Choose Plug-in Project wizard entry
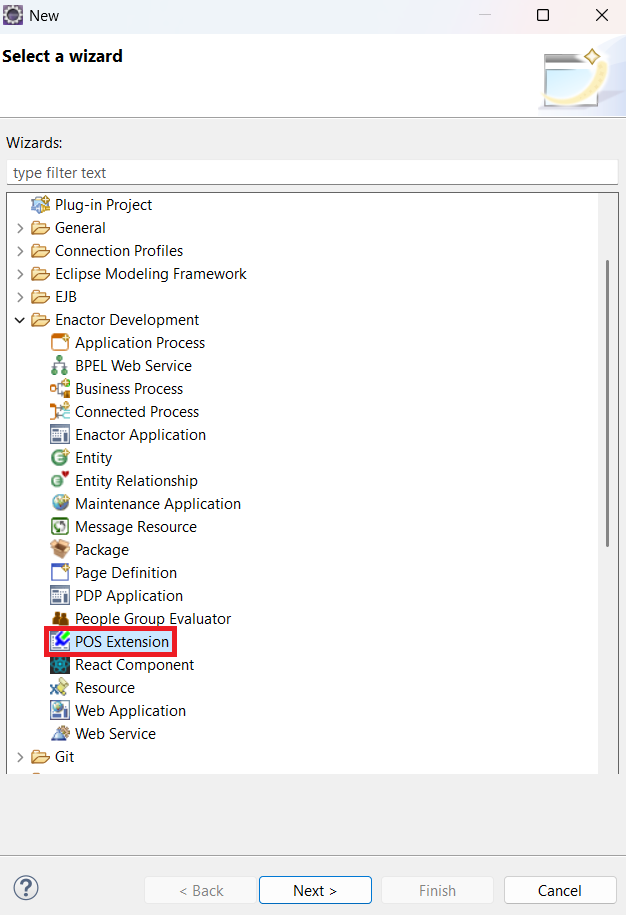The image size is (626, 915). (103, 205)
